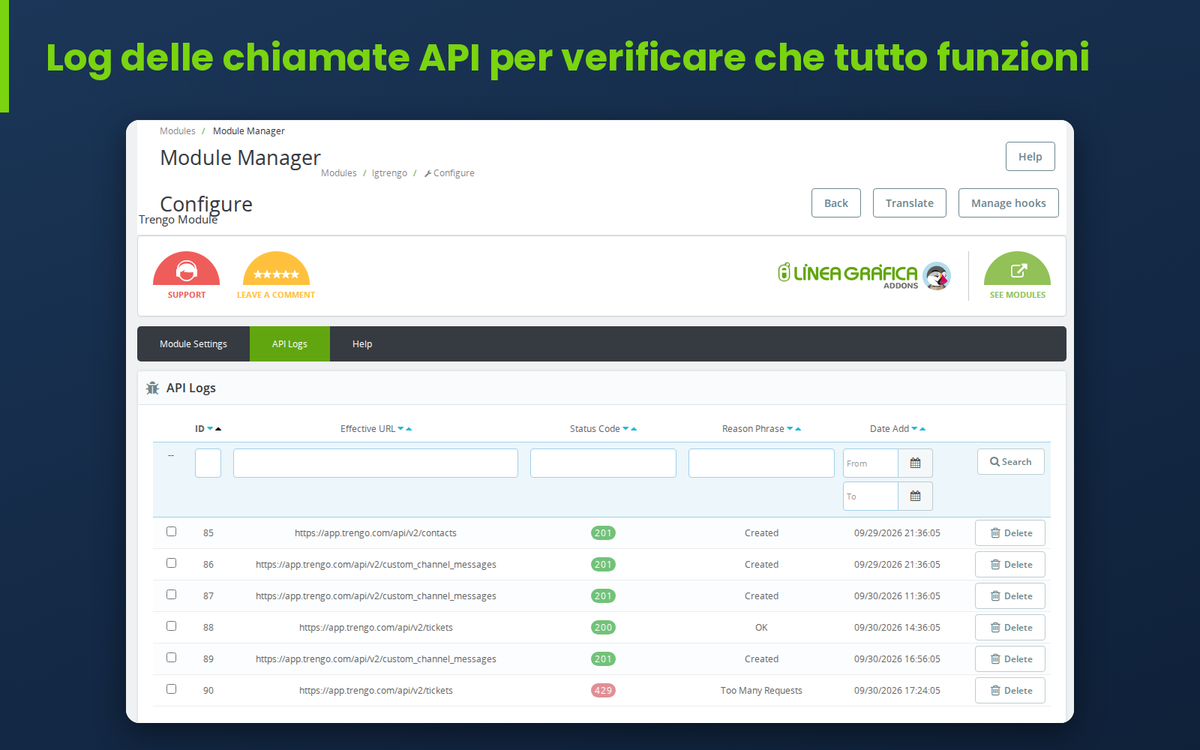Click the Manage hooks button
This screenshot has height=750, width=1200.
click(x=1008, y=203)
